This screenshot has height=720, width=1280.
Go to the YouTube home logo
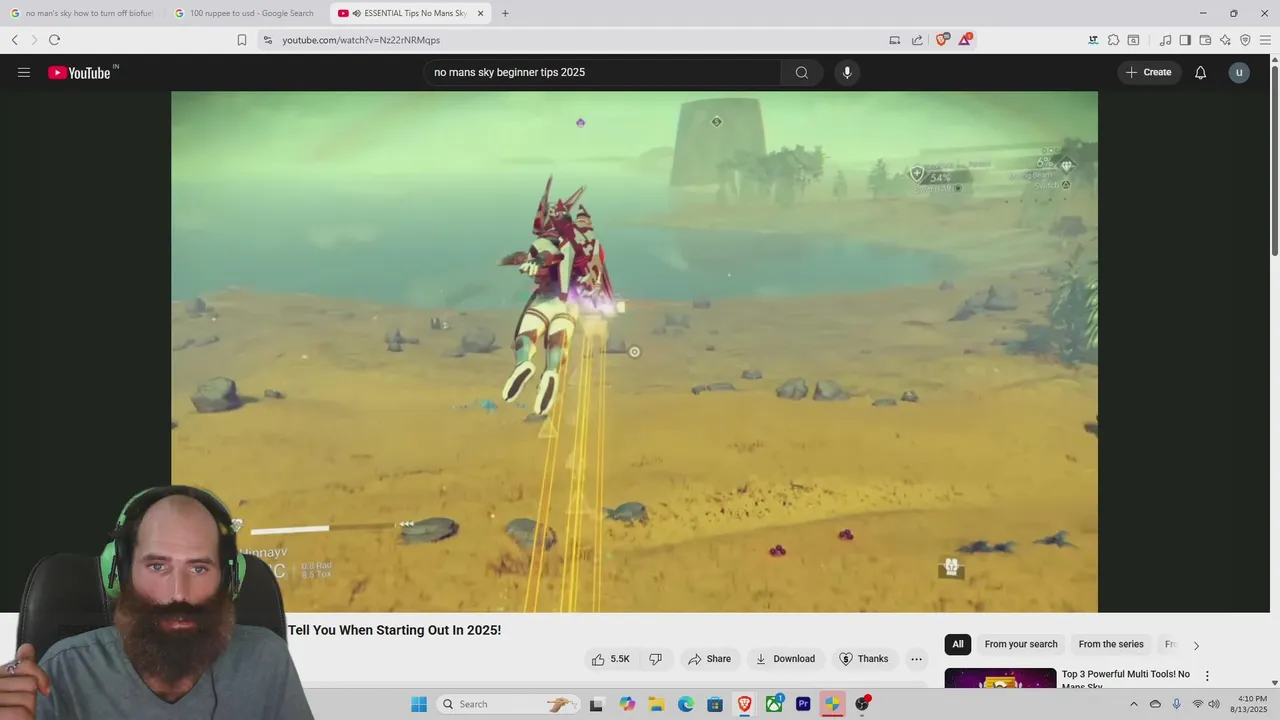click(x=80, y=72)
